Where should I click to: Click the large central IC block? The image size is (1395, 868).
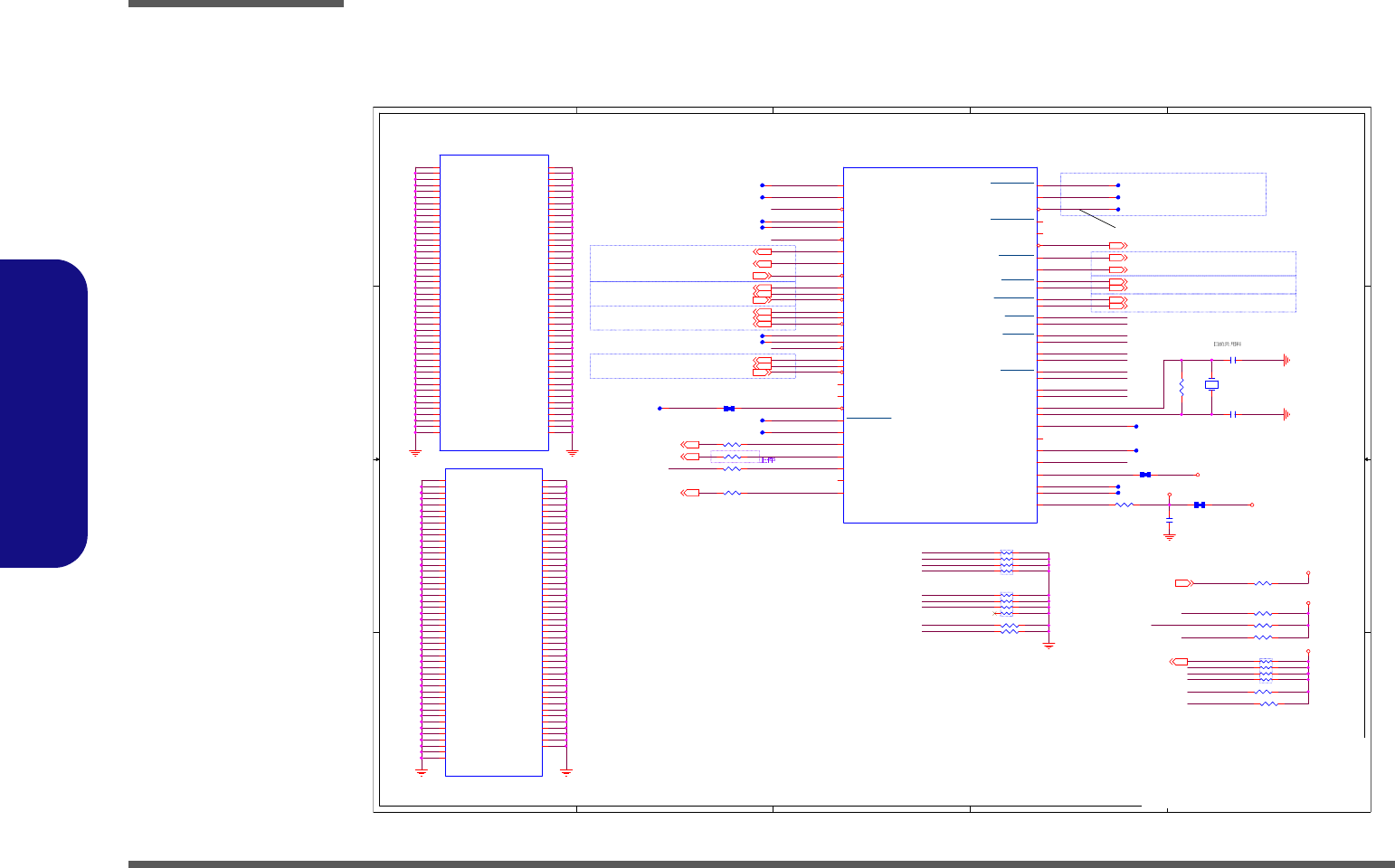[x=940, y=344]
